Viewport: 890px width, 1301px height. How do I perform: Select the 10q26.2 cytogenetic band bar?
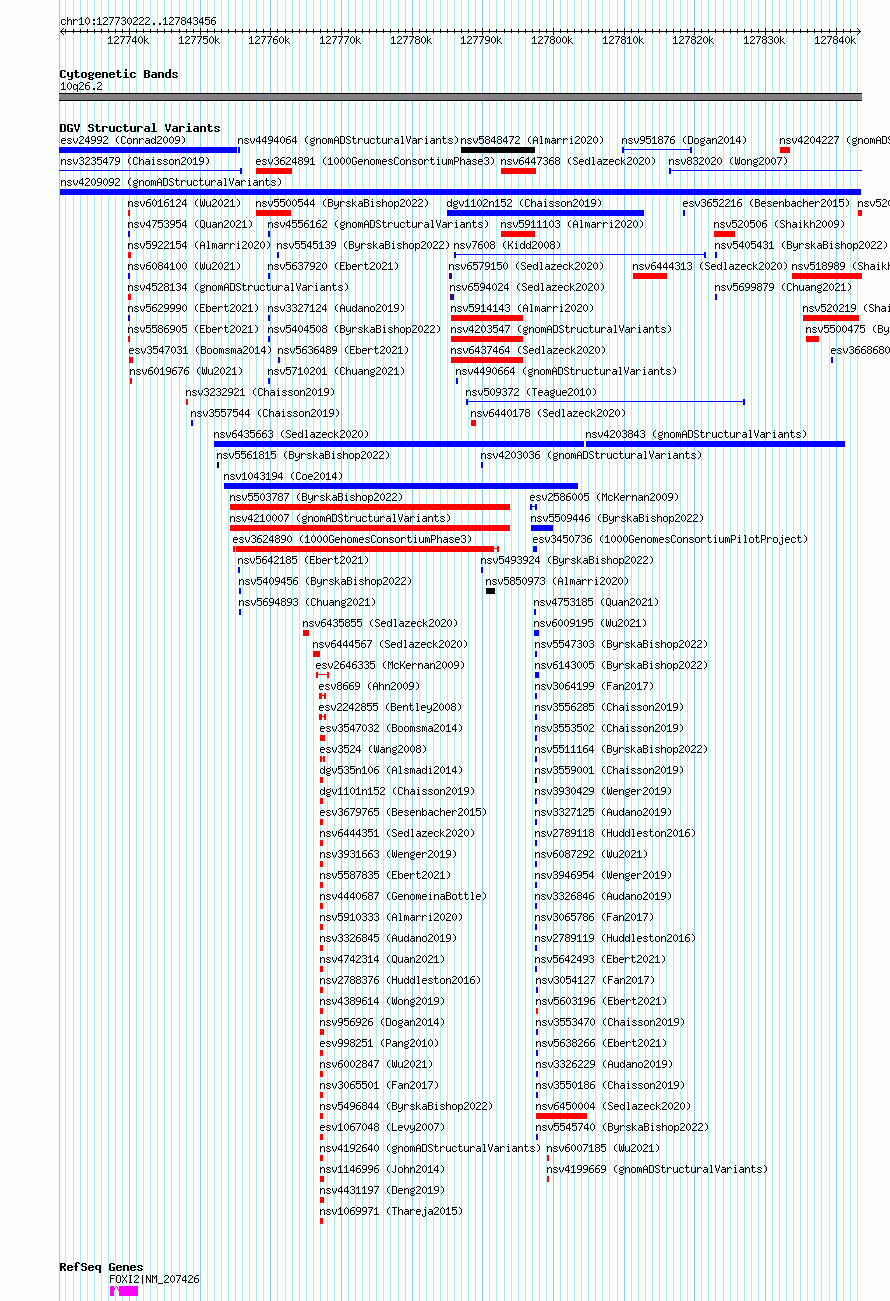460,97
